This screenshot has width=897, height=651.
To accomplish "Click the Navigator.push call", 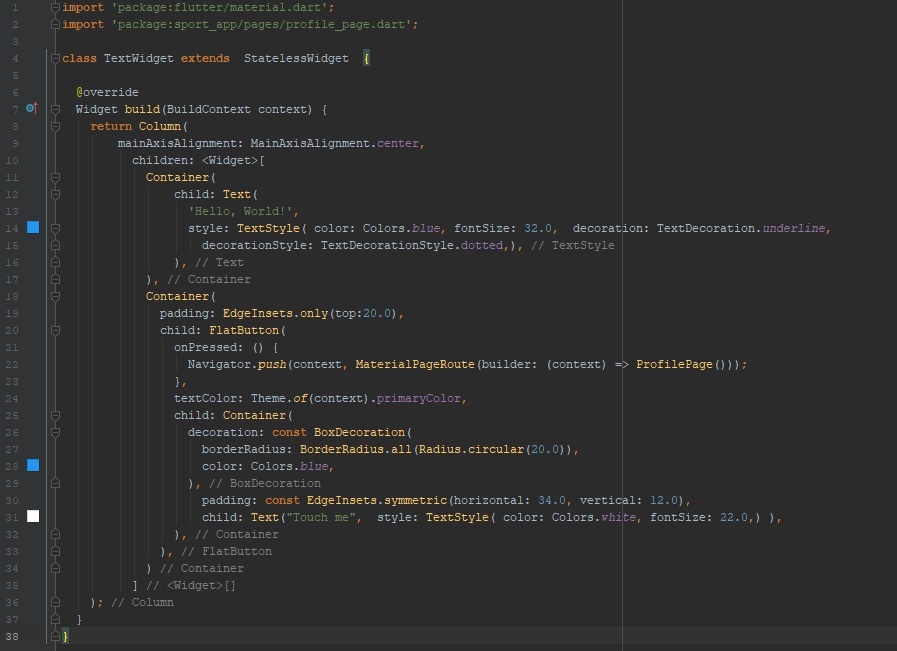I will [237, 364].
